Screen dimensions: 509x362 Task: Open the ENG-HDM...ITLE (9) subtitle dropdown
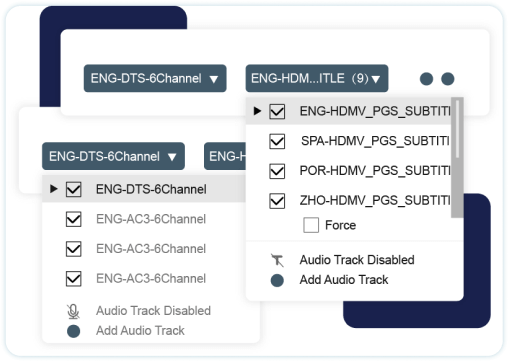317,78
